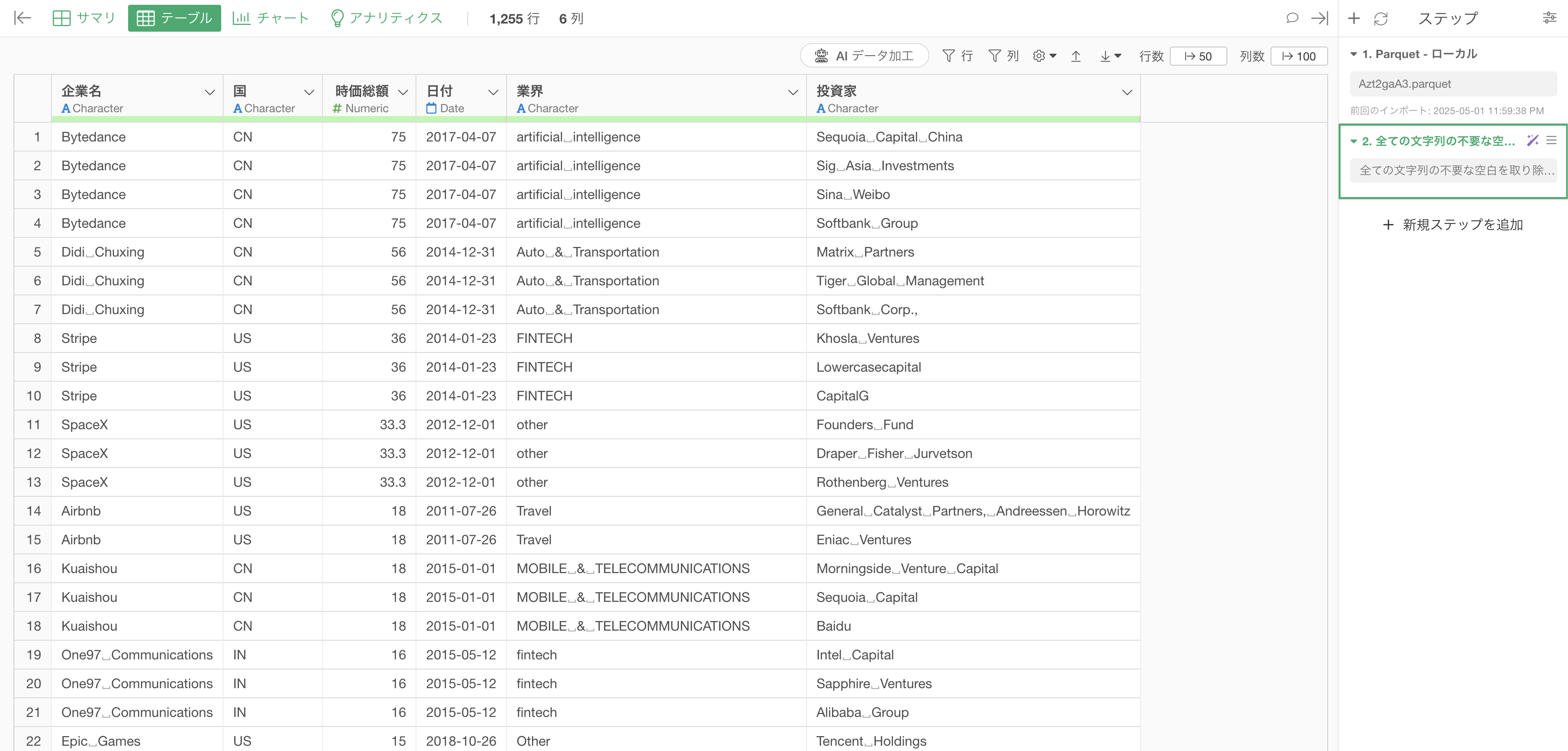Click the AI データ加工 button

tap(864, 56)
